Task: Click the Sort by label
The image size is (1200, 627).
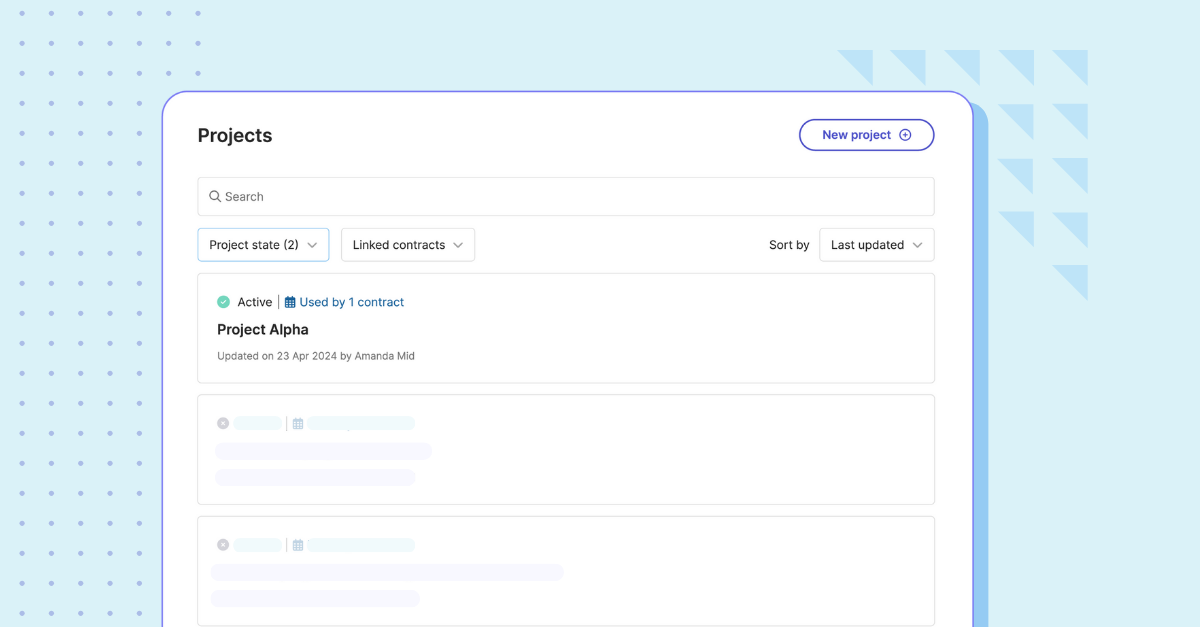Action: pos(789,245)
